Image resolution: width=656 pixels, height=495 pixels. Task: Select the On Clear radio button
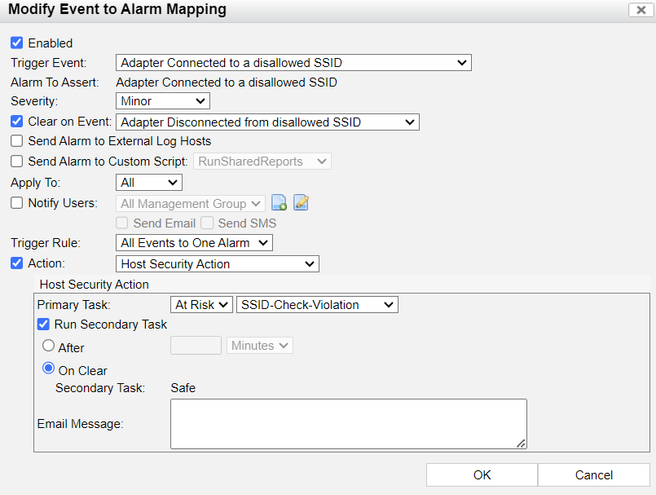coord(47,370)
